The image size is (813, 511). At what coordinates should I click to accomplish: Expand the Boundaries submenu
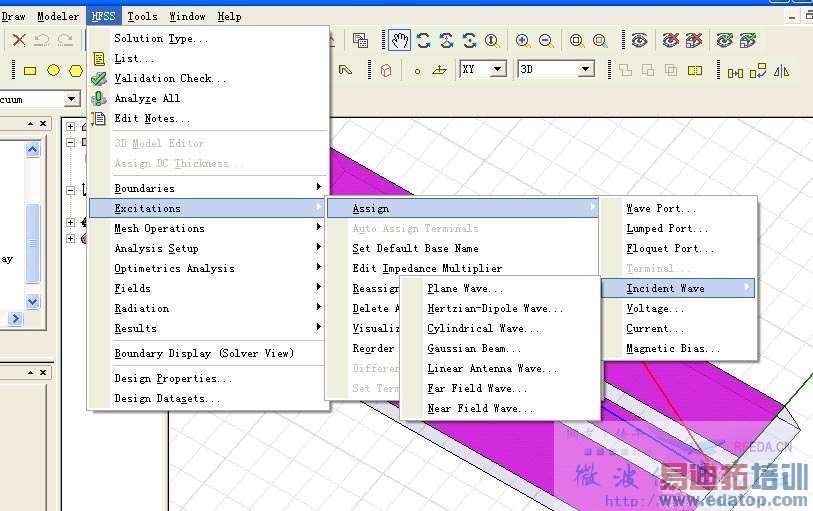[x=209, y=188]
